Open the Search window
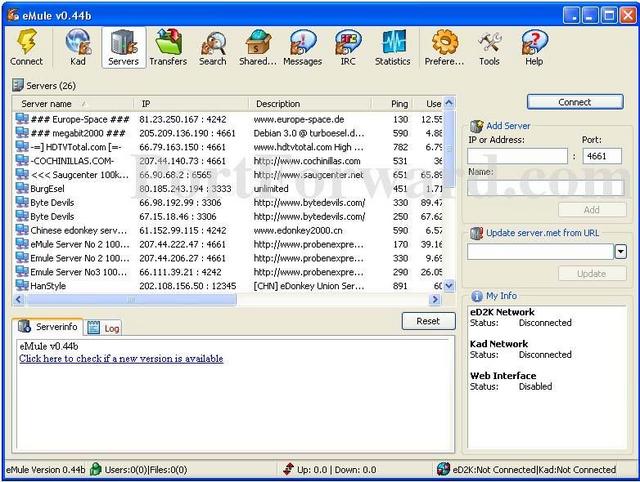Viewport: 640px width, 482px height. coord(213,47)
